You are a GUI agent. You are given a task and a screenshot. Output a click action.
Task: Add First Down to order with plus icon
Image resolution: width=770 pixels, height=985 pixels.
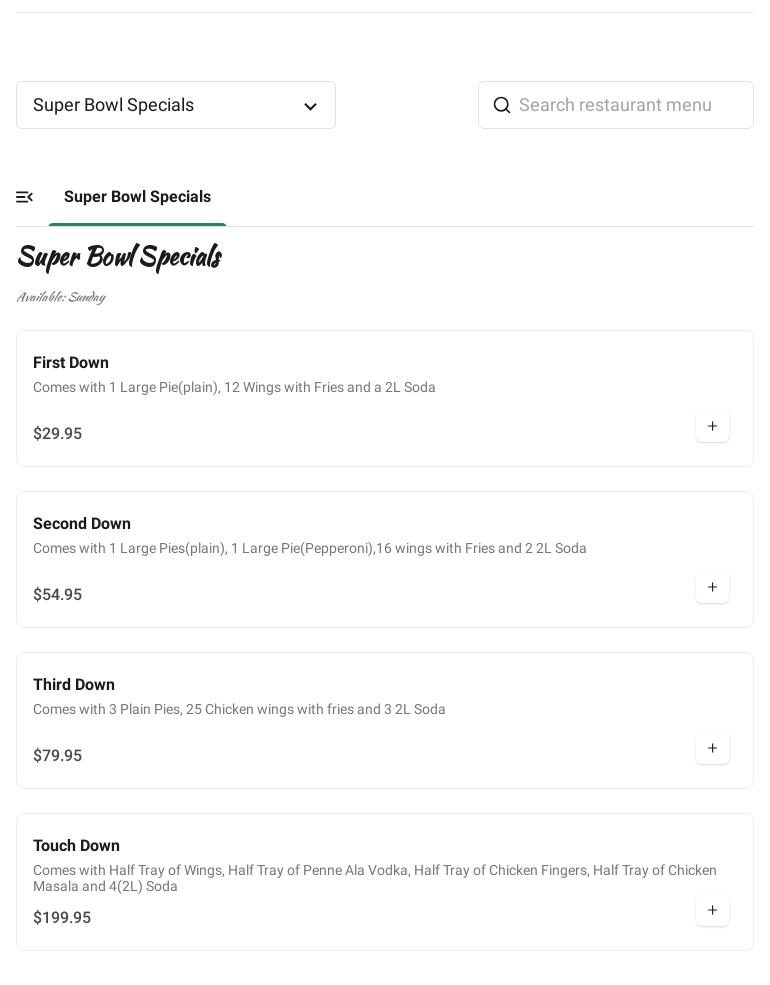(712, 427)
